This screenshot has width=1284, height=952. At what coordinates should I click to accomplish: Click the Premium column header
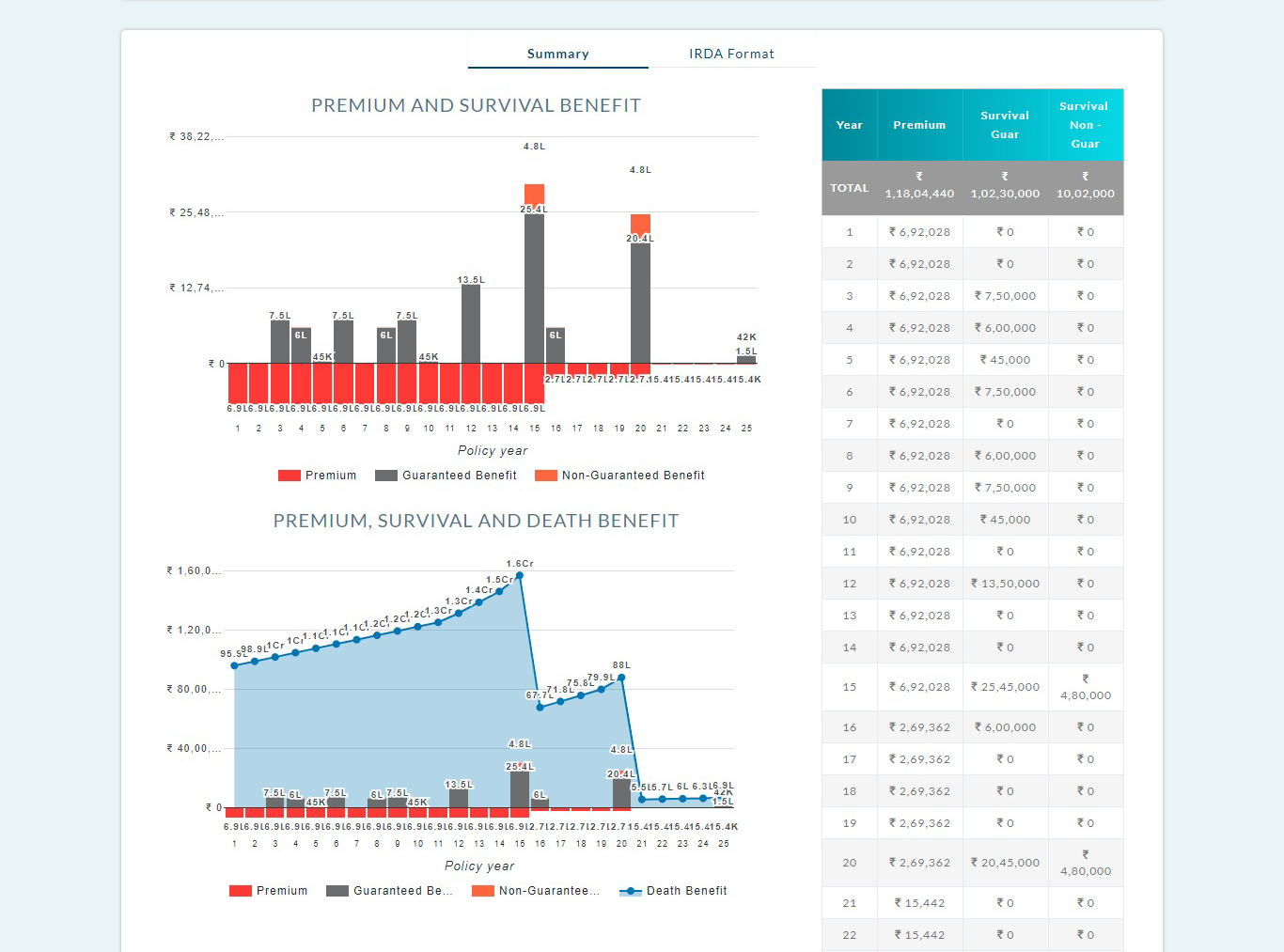click(919, 125)
